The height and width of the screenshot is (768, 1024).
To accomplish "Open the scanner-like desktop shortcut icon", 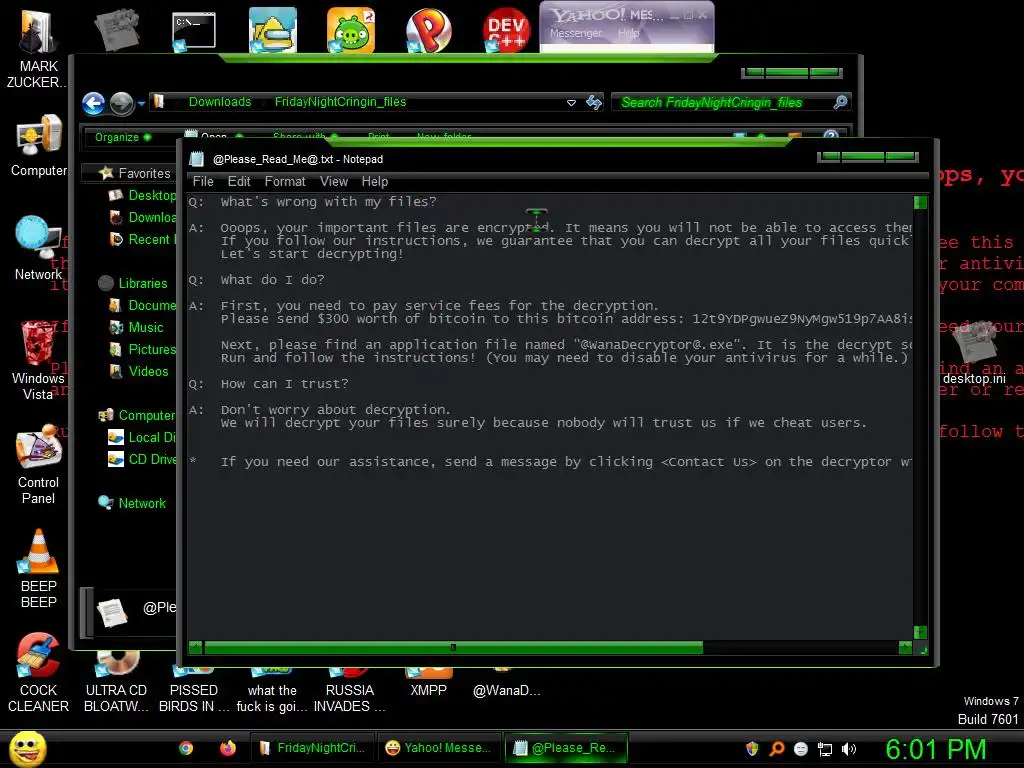I will click(x=272, y=30).
